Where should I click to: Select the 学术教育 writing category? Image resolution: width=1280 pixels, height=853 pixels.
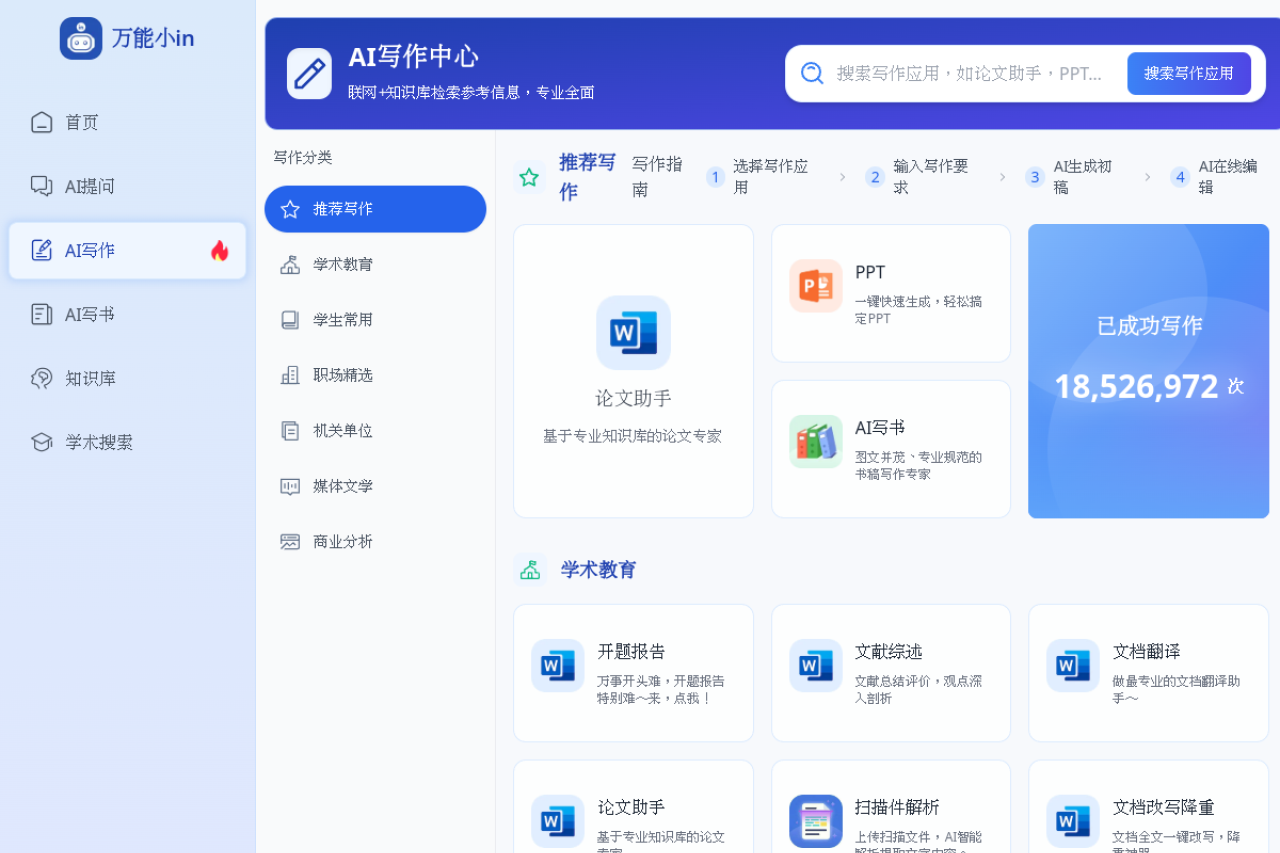375,264
